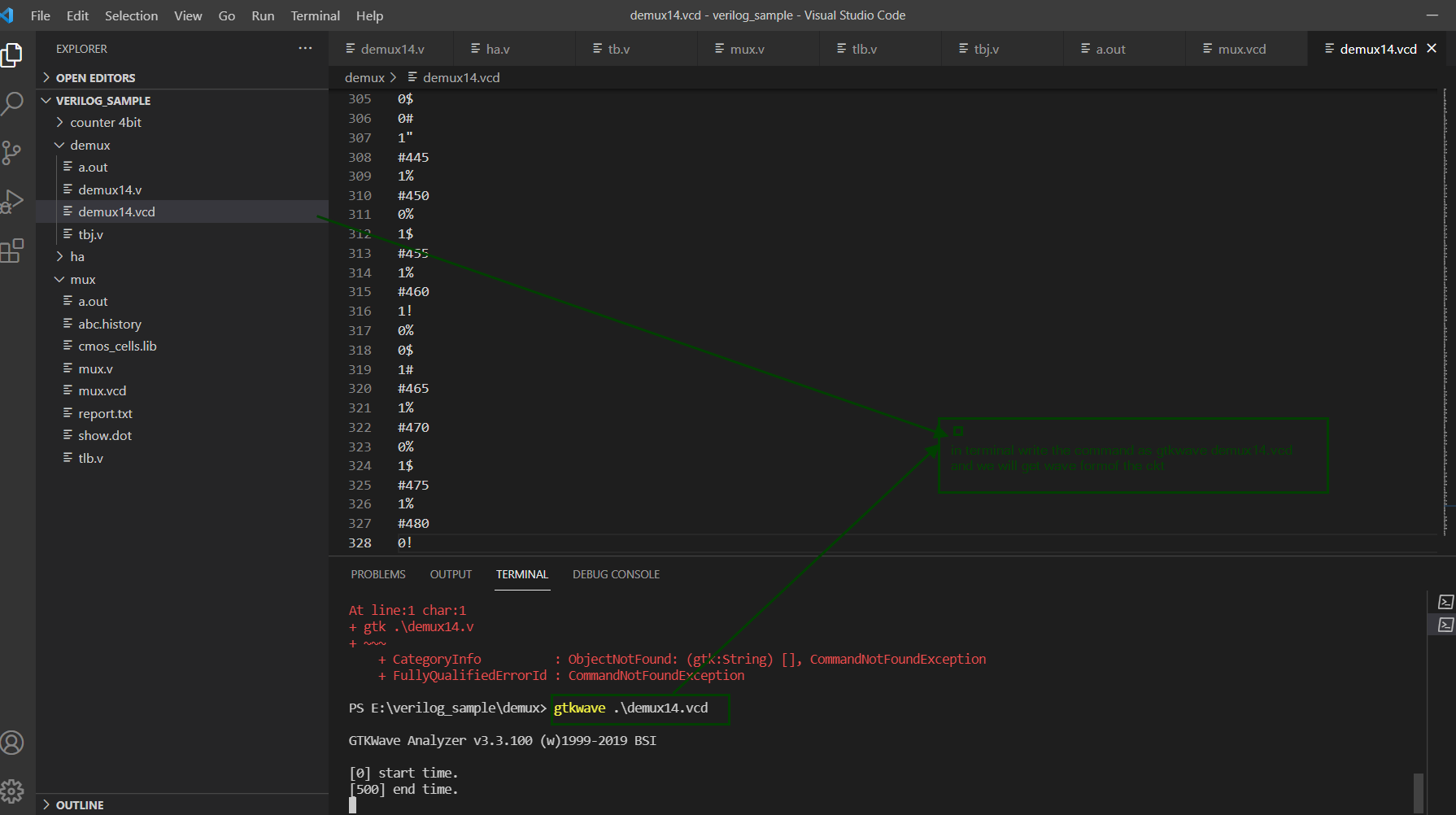Screen dimensions: 1456x815
Task: Collapse the demux folder
Action: coord(182,145)
